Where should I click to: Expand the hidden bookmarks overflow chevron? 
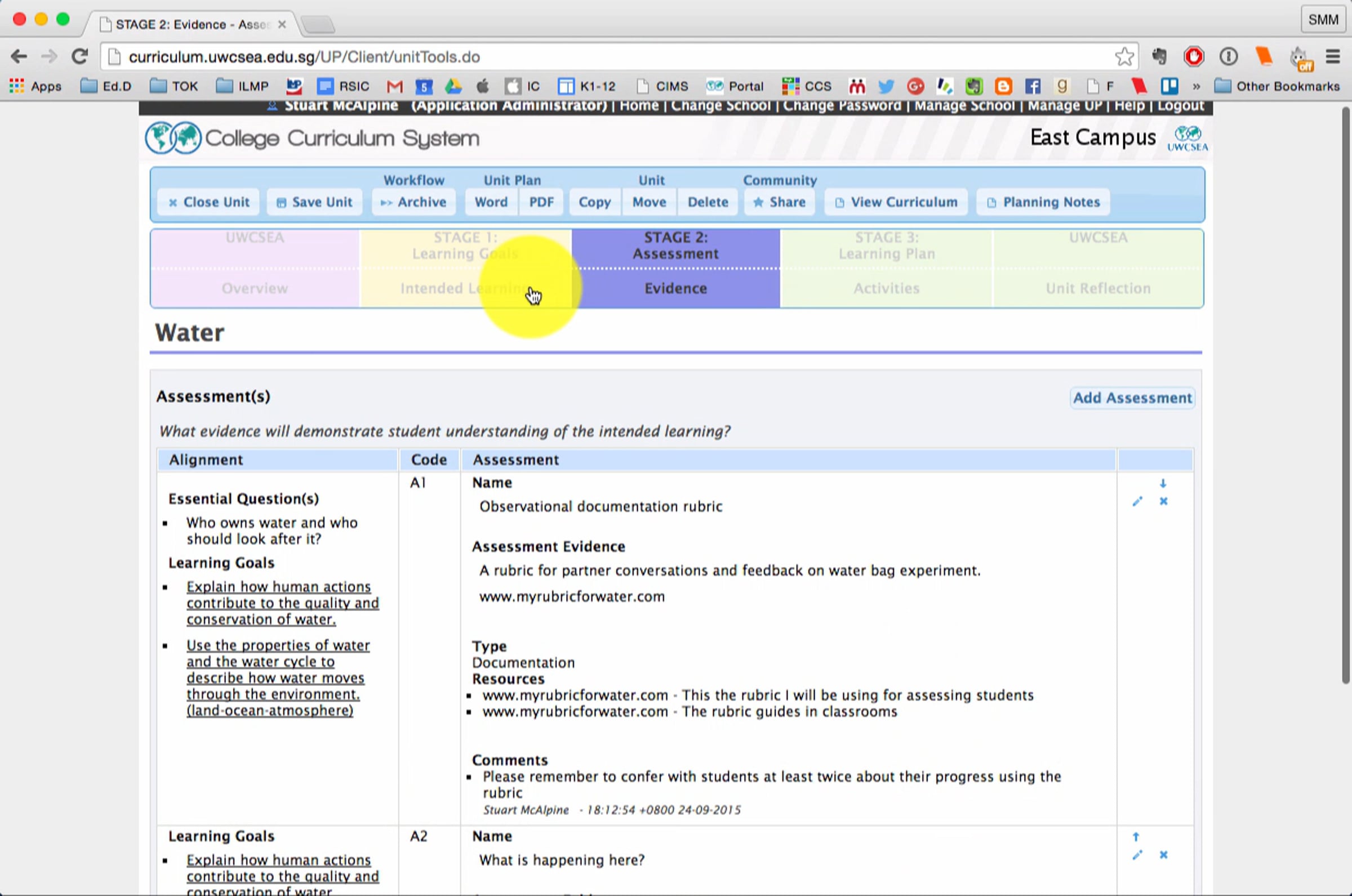tap(1196, 86)
